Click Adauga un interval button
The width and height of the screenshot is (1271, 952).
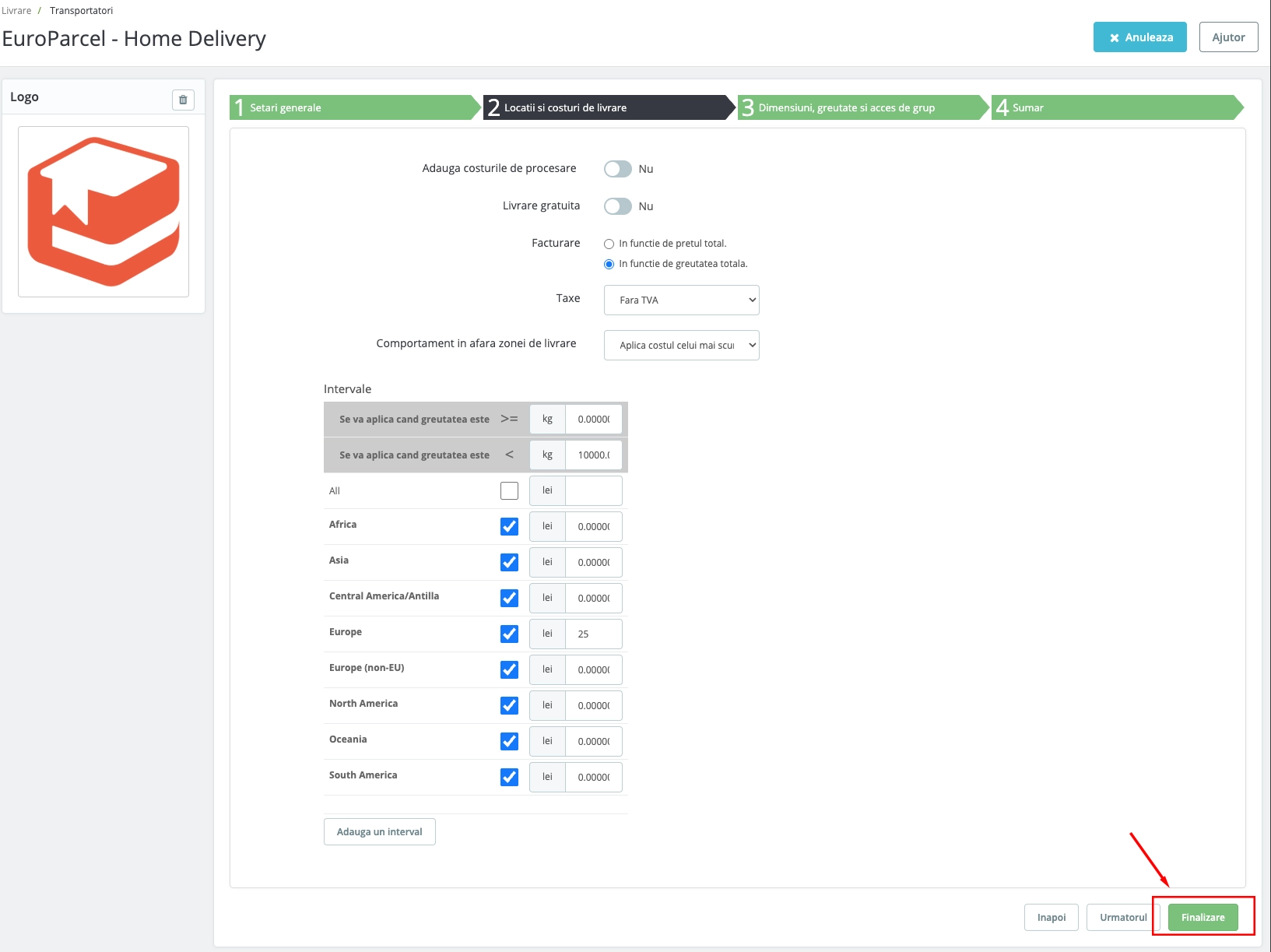(380, 831)
